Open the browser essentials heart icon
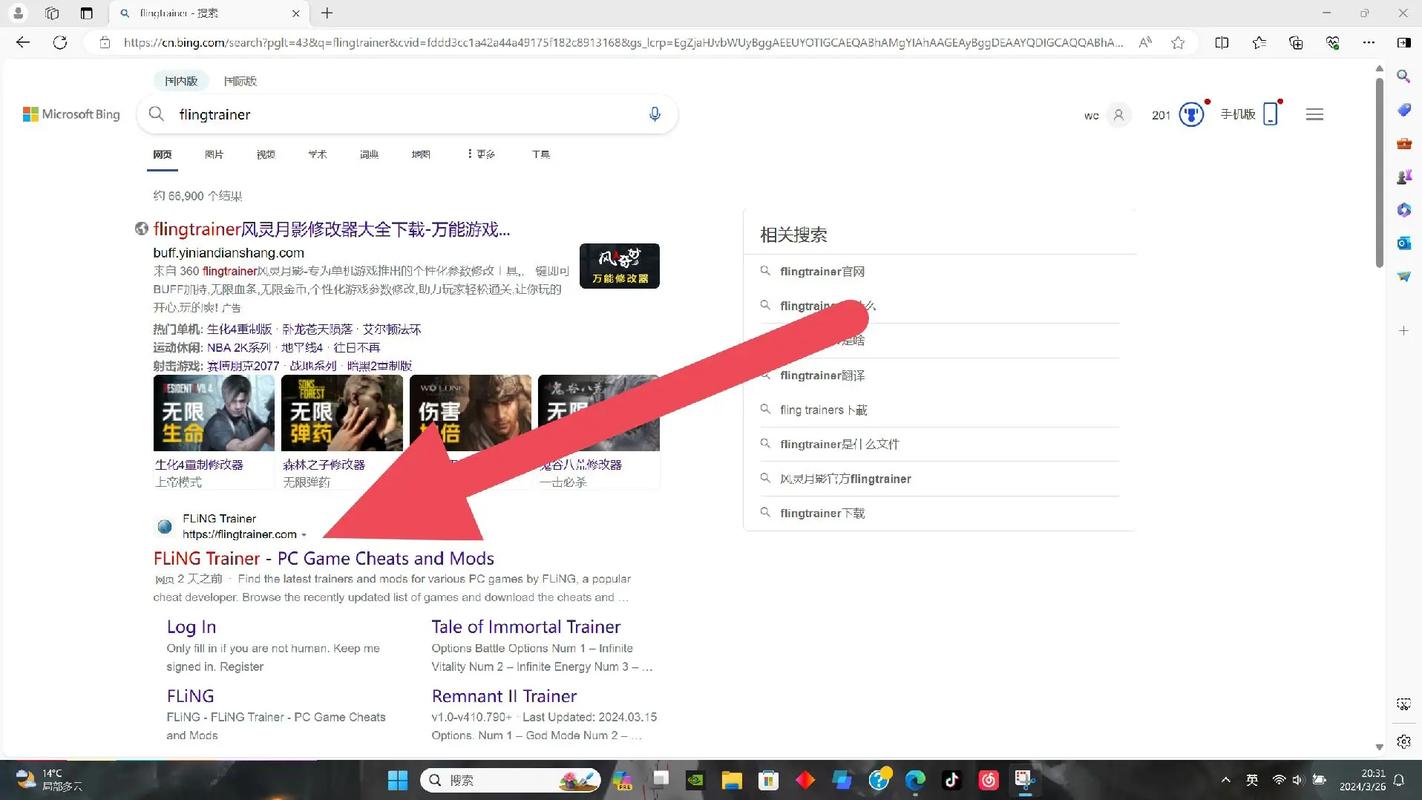Viewport: 1422px width, 800px height. (x=1333, y=43)
